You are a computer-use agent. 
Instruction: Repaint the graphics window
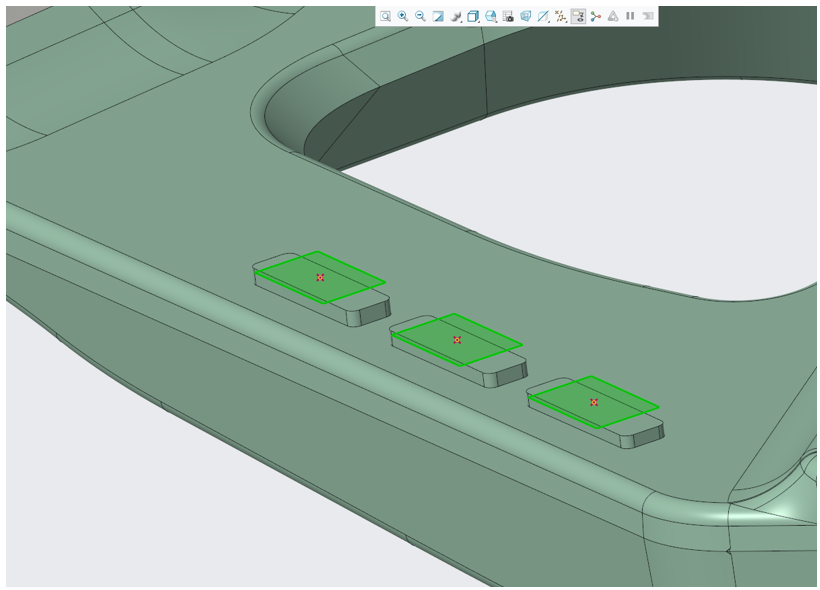[438, 16]
